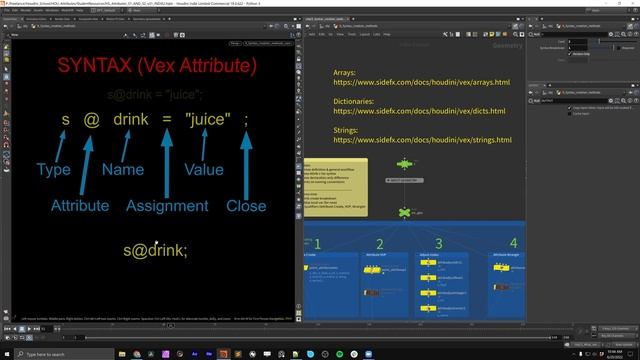Select the gray bypassed node under number 2
This screenshot has height=360, width=640.
tap(371, 293)
